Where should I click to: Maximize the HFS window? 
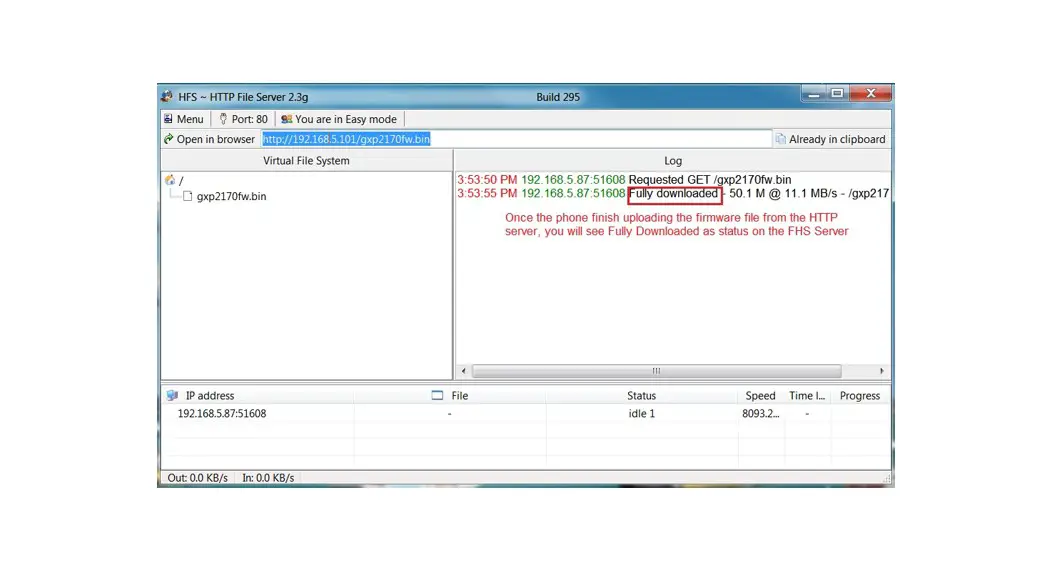coord(837,94)
